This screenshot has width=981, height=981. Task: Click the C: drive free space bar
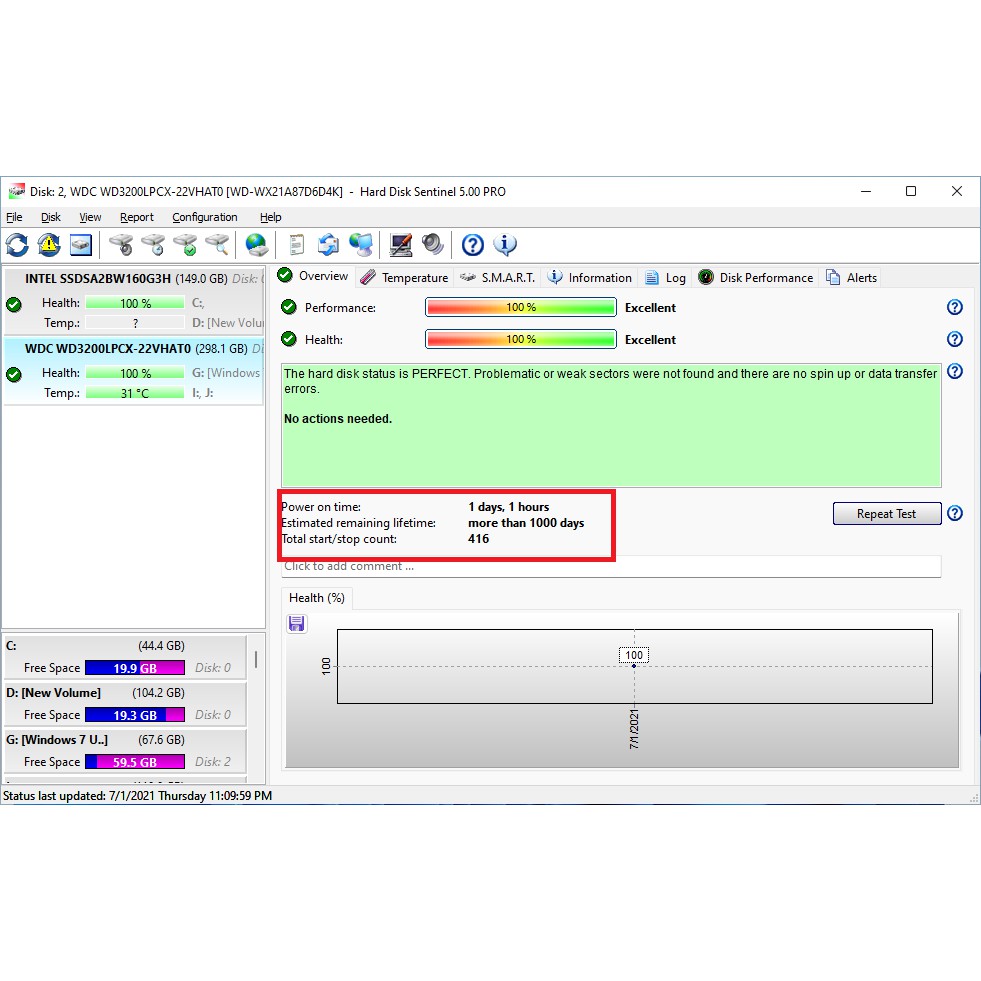(x=134, y=668)
